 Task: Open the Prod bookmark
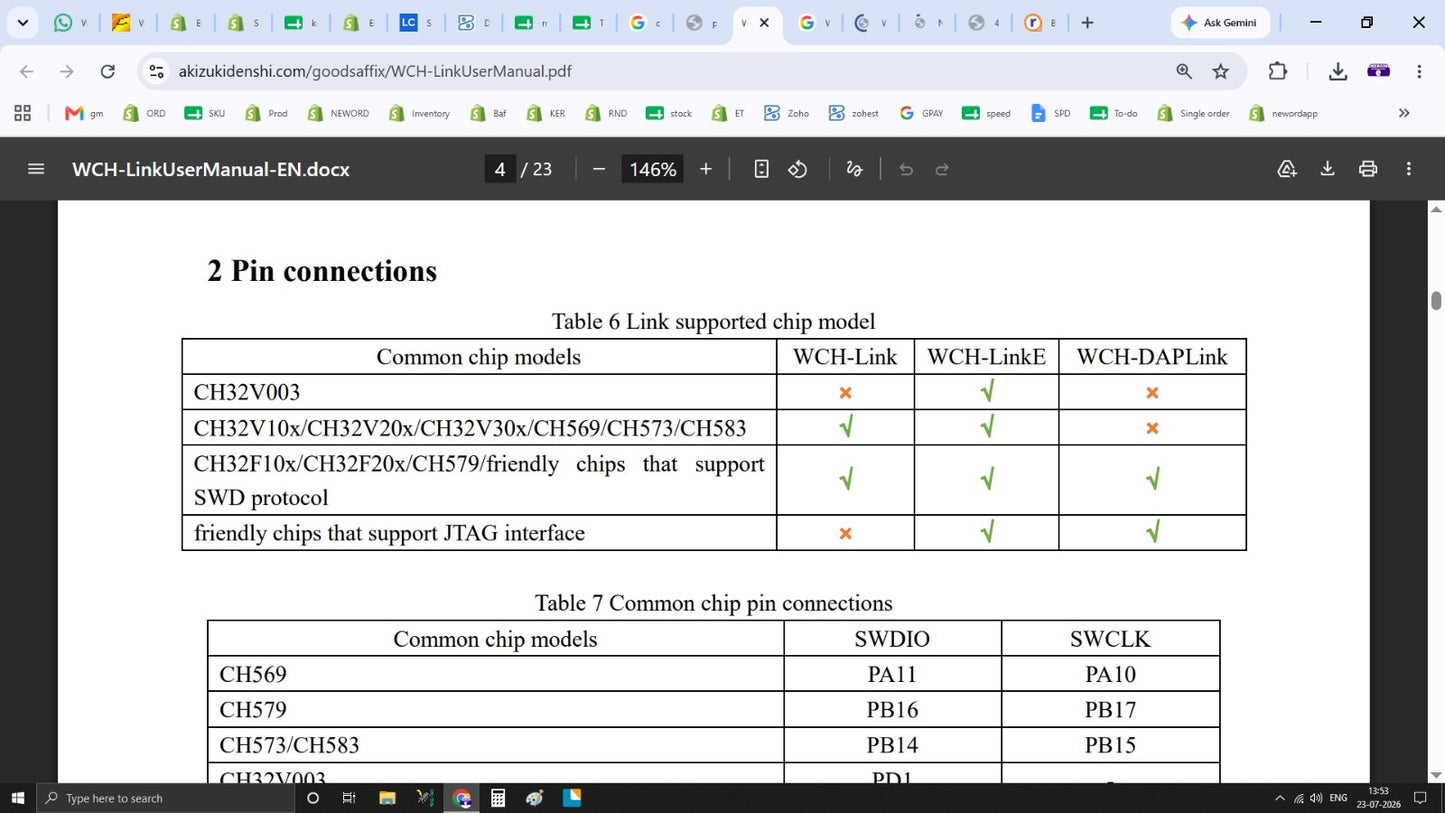[266, 113]
